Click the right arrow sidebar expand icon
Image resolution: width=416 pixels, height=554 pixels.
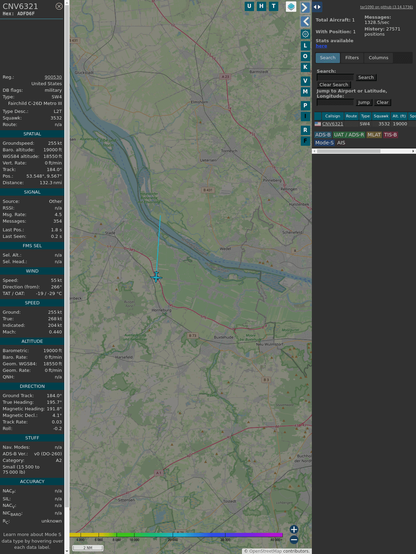tap(305, 7)
